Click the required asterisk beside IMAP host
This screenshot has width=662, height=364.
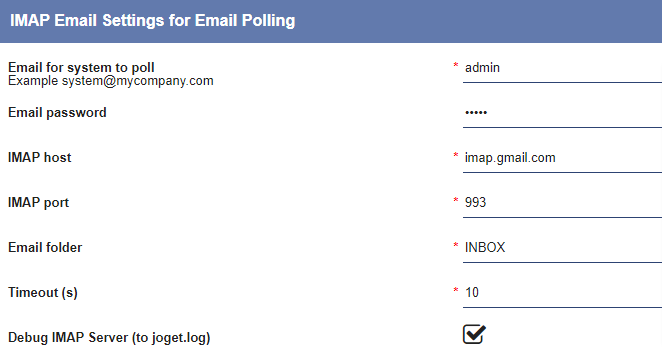point(456,155)
